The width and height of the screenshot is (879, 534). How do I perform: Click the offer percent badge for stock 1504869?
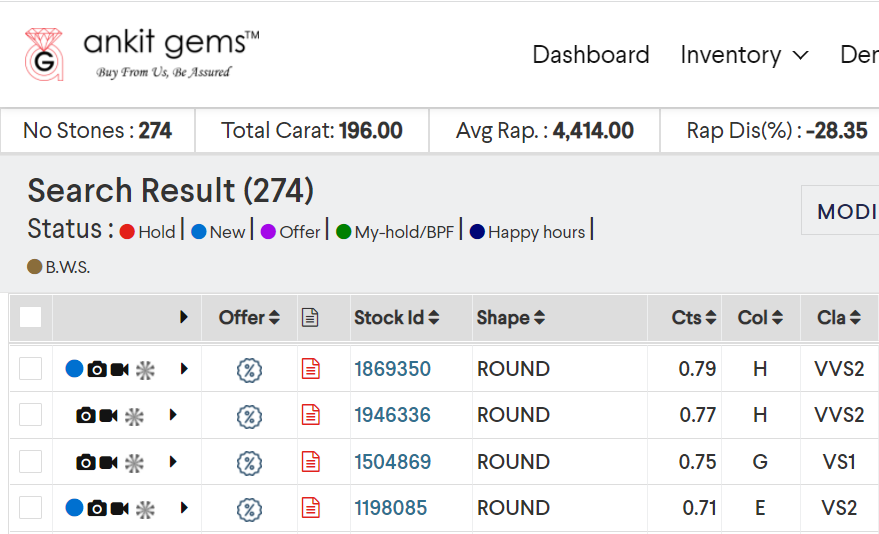(249, 462)
